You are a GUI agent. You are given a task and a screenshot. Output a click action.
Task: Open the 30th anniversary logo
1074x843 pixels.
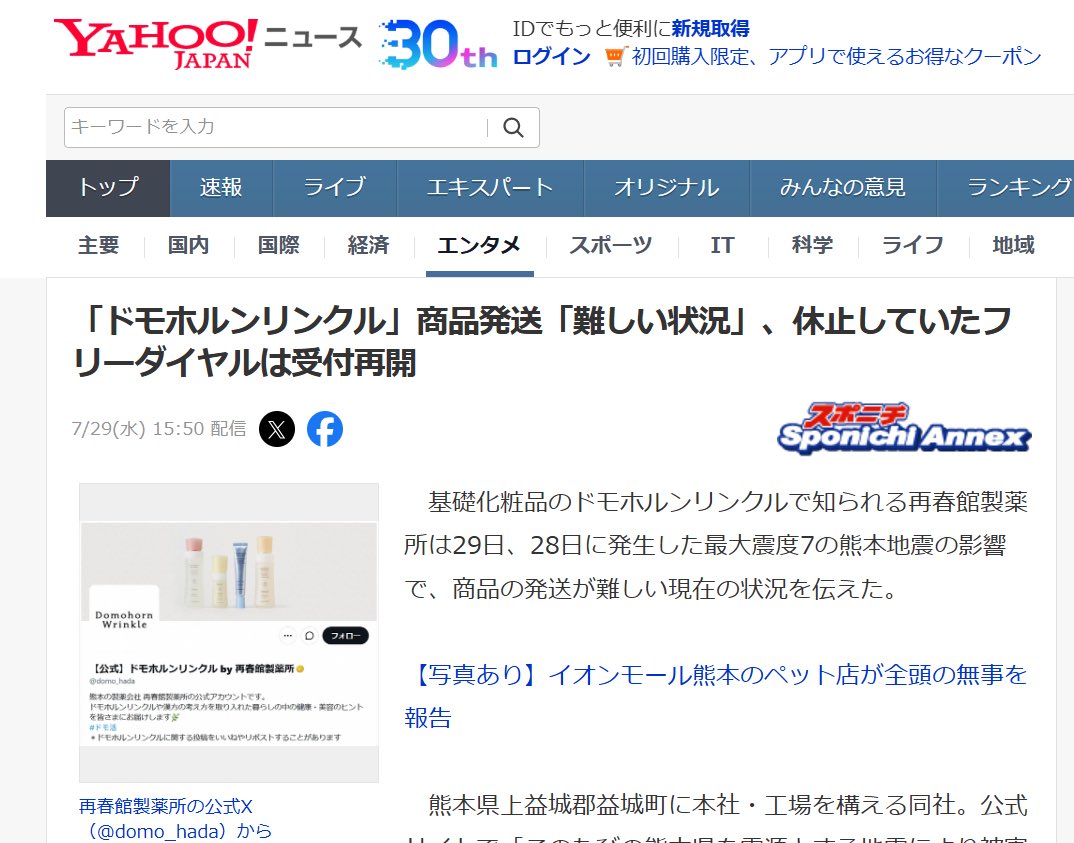pos(438,44)
